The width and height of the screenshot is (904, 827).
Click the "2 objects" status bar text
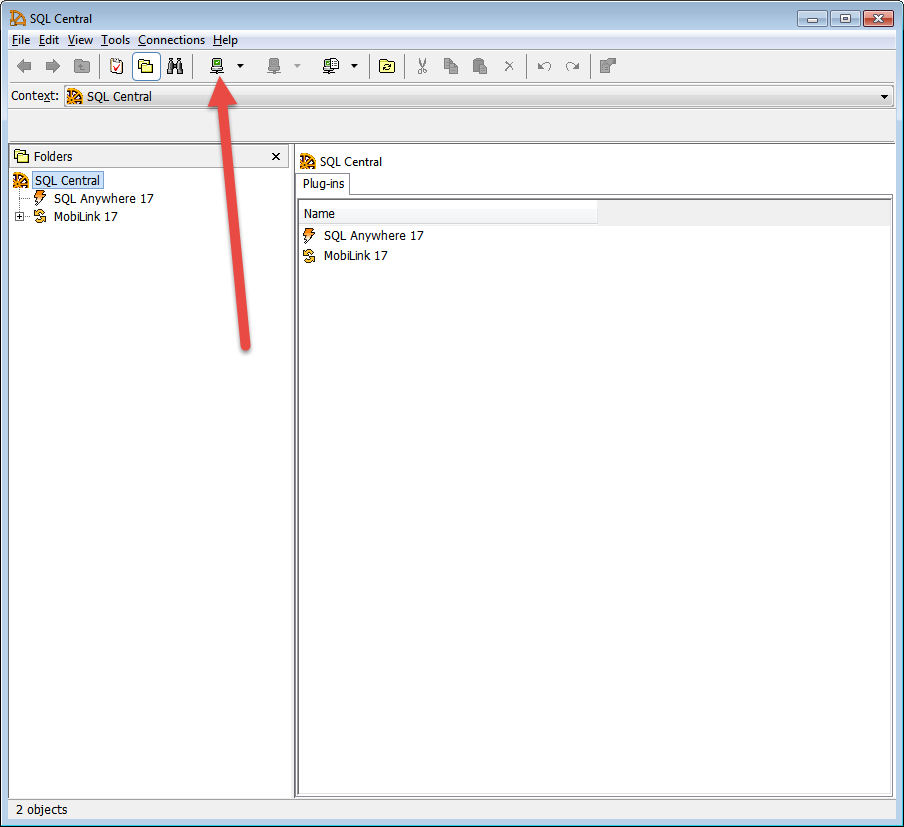[x=42, y=809]
